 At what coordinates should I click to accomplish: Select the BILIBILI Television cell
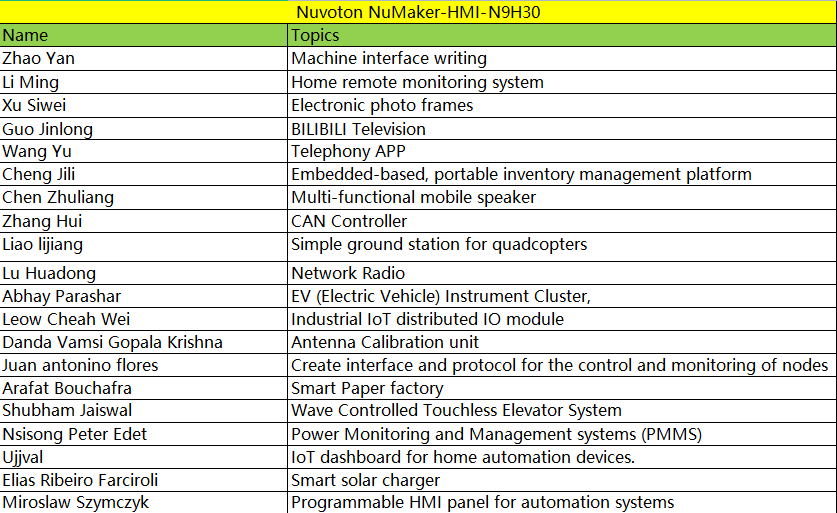point(562,129)
